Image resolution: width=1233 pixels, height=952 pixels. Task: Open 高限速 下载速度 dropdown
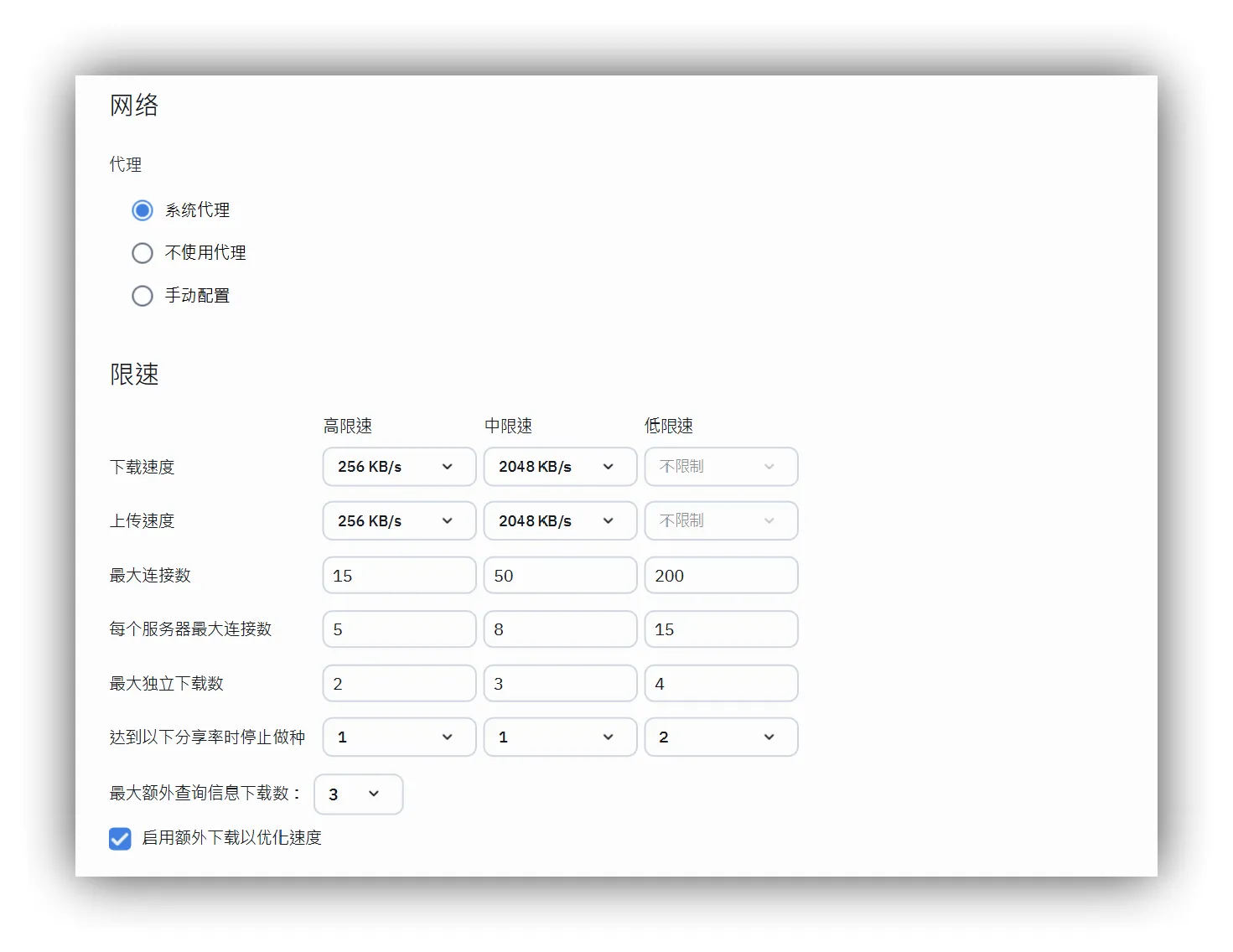pyautogui.click(x=399, y=467)
